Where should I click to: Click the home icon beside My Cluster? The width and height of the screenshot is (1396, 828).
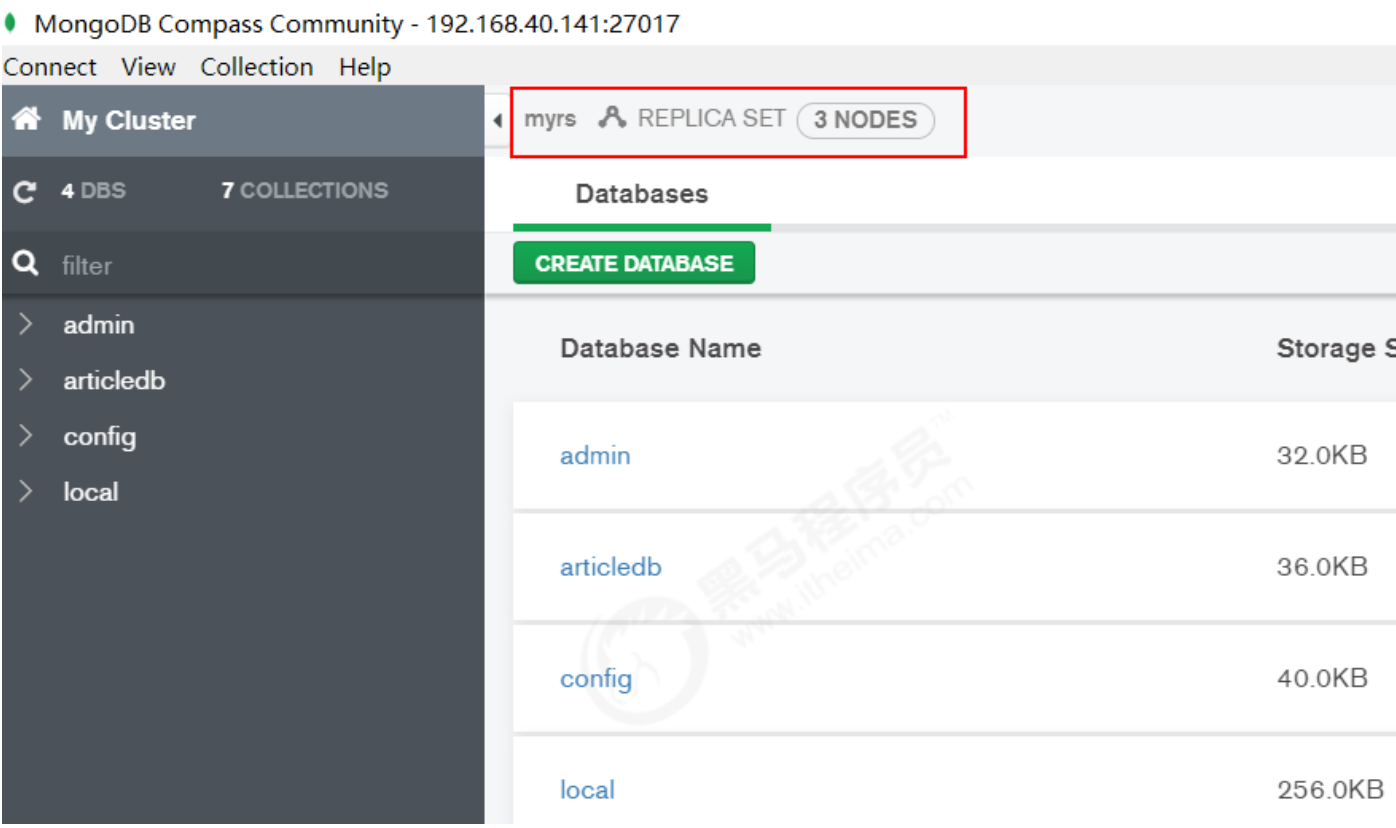[x=26, y=120]
